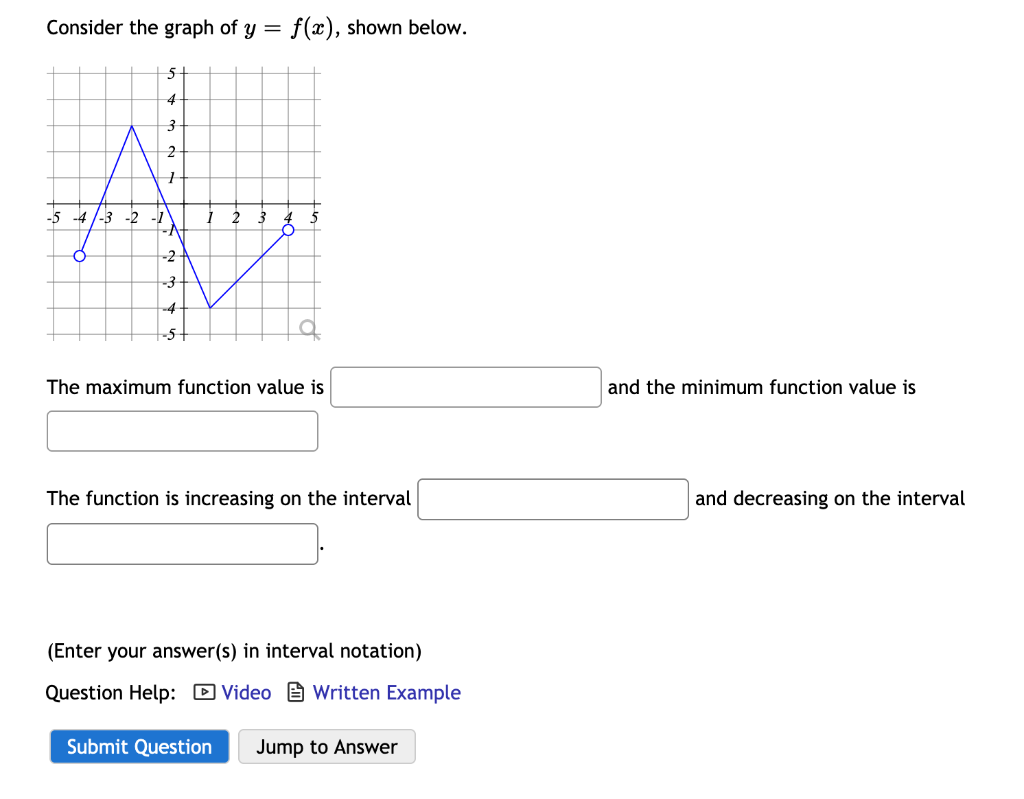Click the Video play icon
Screen dimensions: 1024x799
coord(203,692)
